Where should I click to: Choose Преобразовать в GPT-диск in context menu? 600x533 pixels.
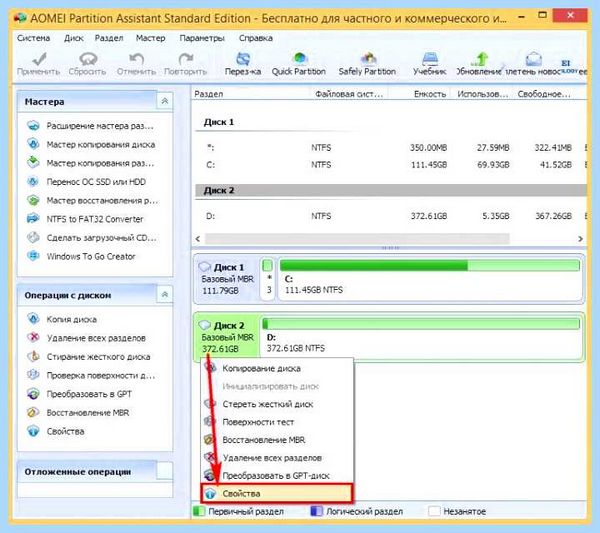coord(277,476)
